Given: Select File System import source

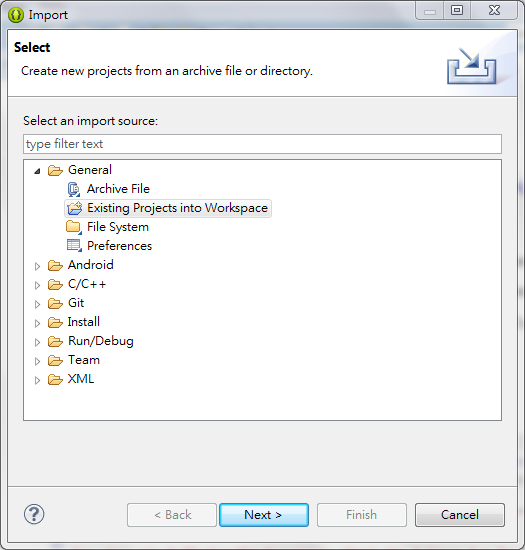Looking at the screenshot, I should pos(118,227).
